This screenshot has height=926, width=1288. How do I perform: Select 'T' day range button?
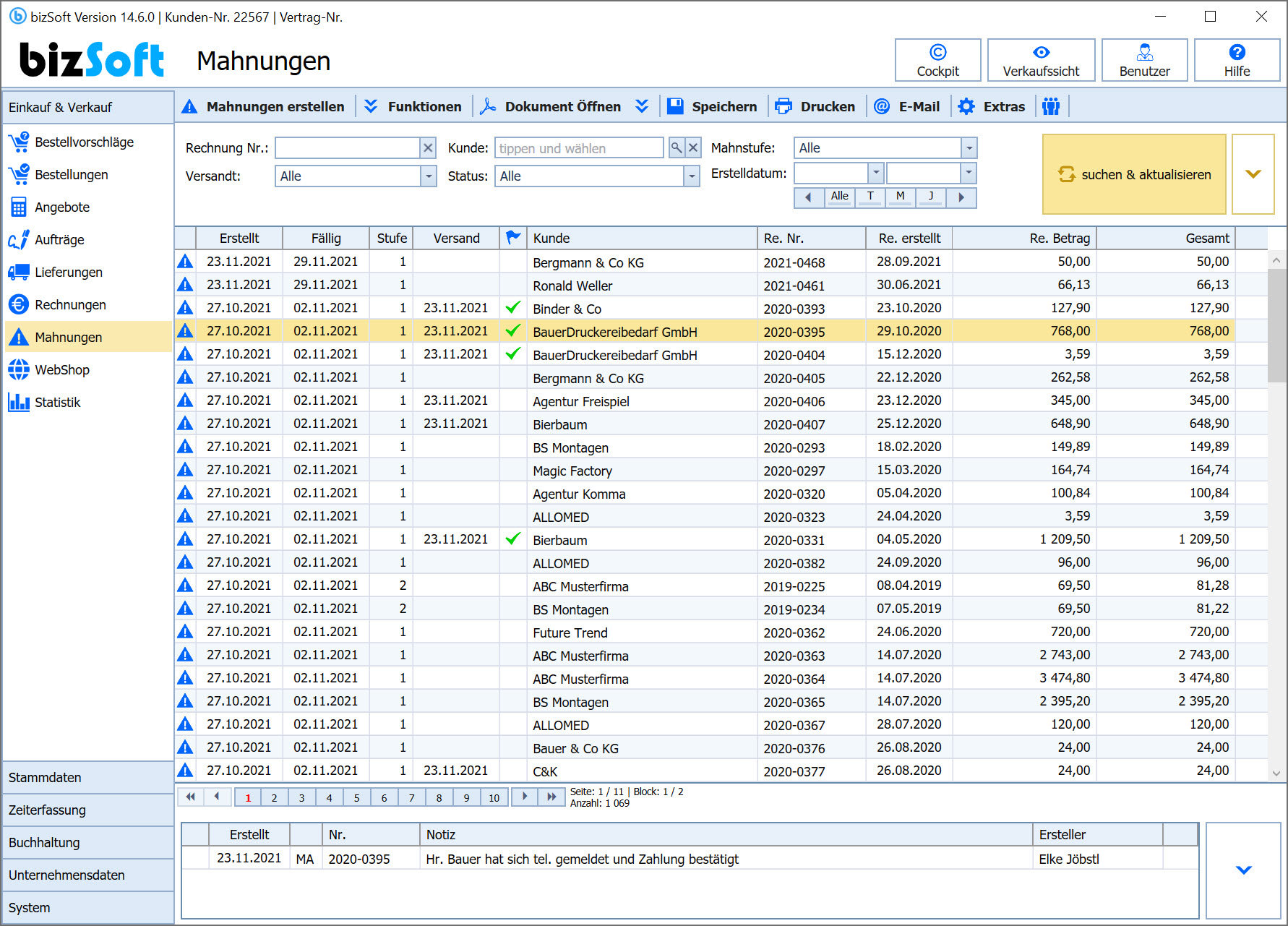(870, 197)
